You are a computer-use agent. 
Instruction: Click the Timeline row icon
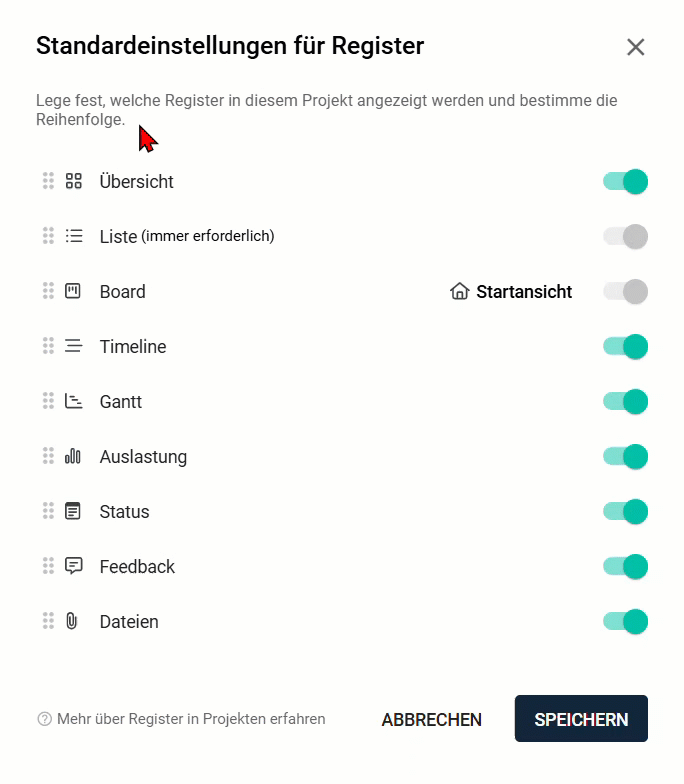pyautogui.click(x=73, y=346)
